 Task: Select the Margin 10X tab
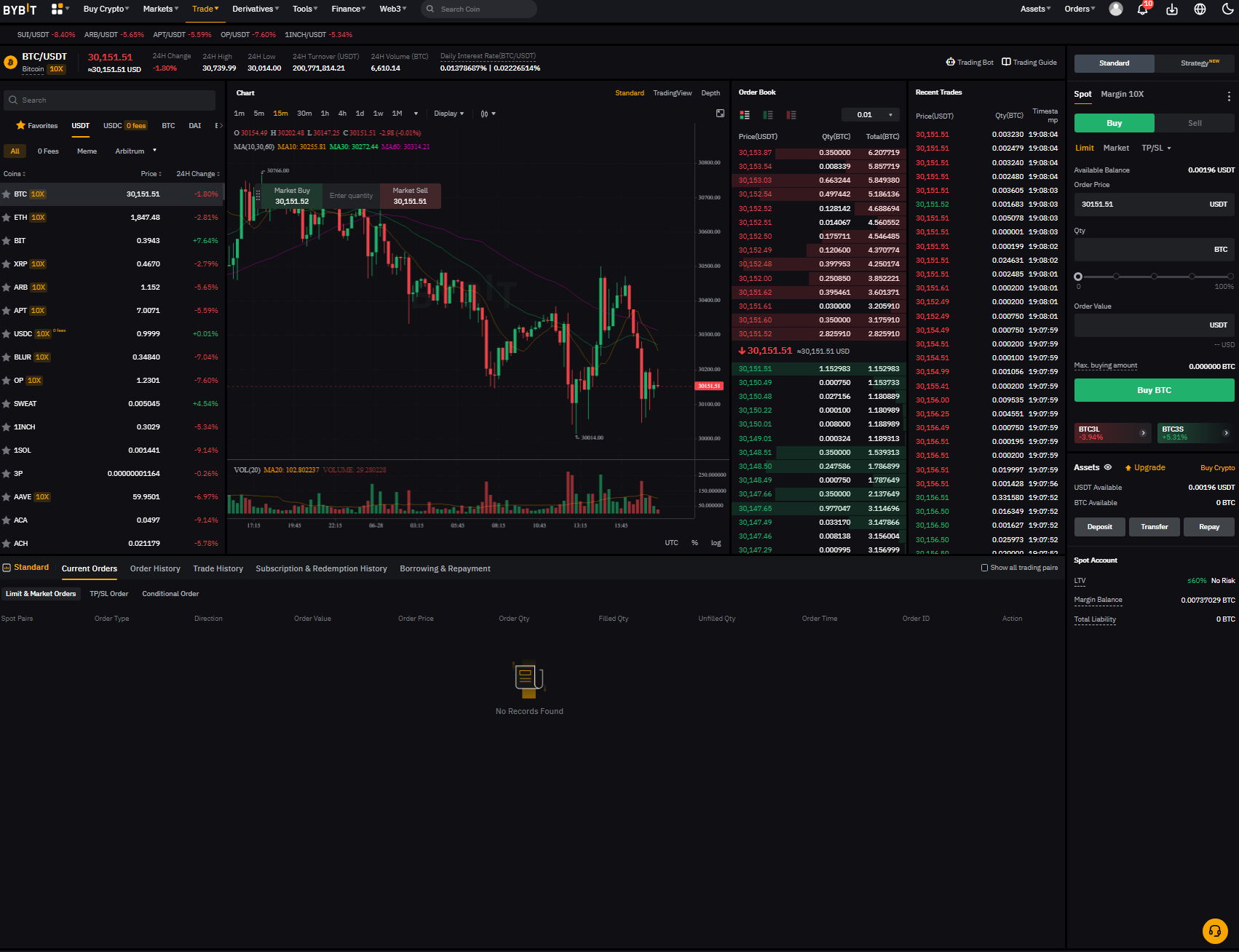(x=1122, y=94)
